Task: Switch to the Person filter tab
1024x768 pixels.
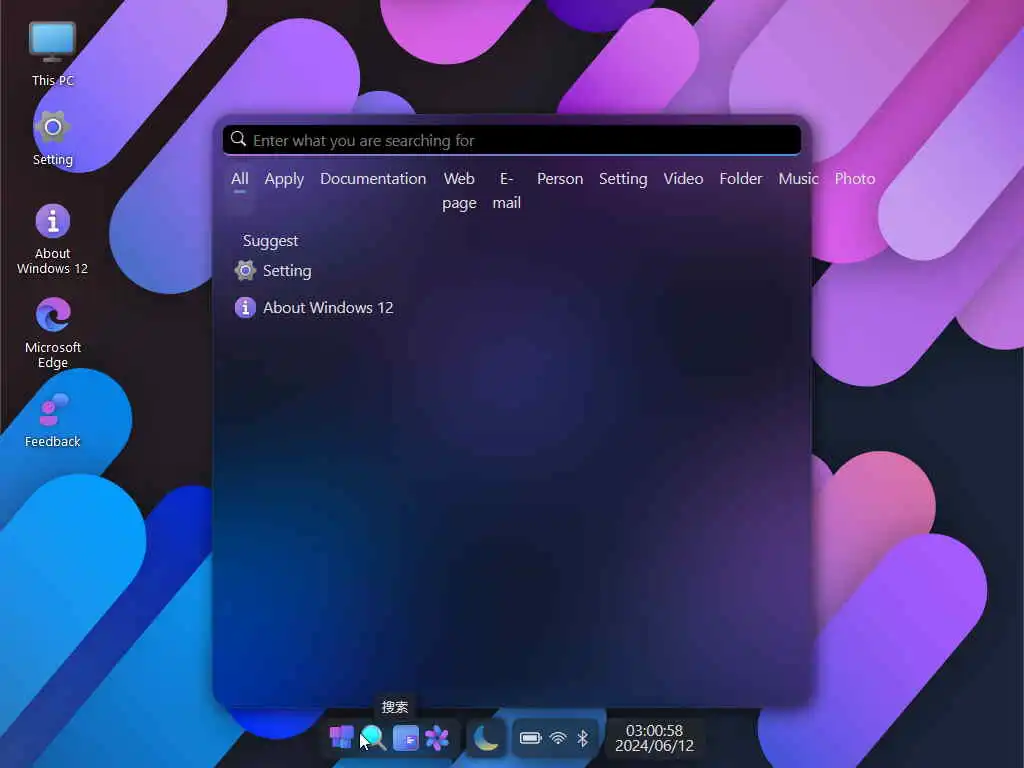Action: [560, 178]
